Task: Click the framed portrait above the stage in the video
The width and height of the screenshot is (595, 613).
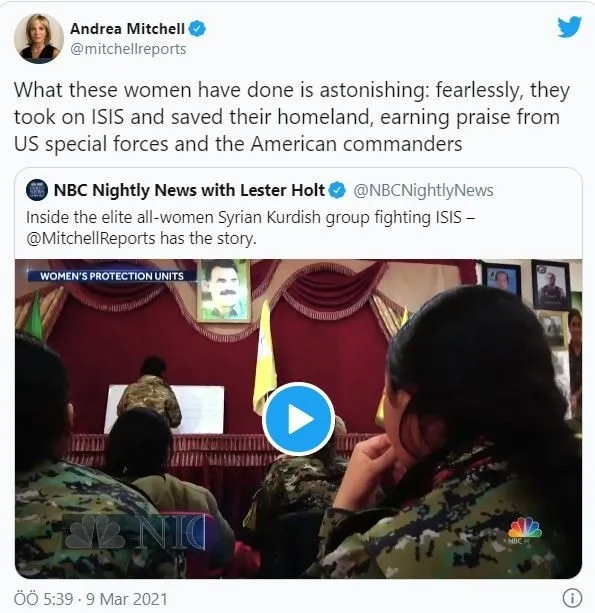Action: [224, 291]
